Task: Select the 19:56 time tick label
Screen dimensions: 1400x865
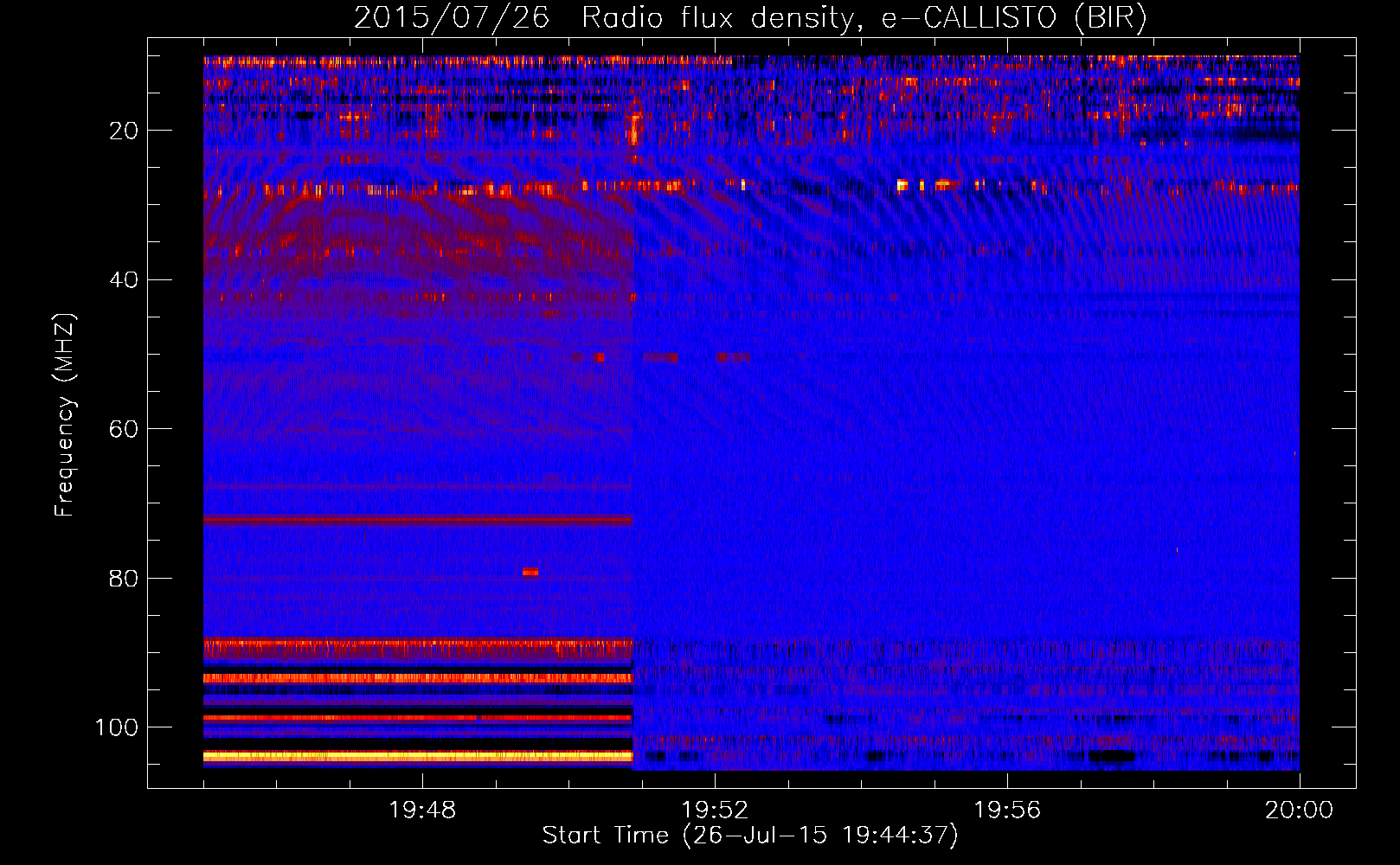Action: tap(1007, 811)
